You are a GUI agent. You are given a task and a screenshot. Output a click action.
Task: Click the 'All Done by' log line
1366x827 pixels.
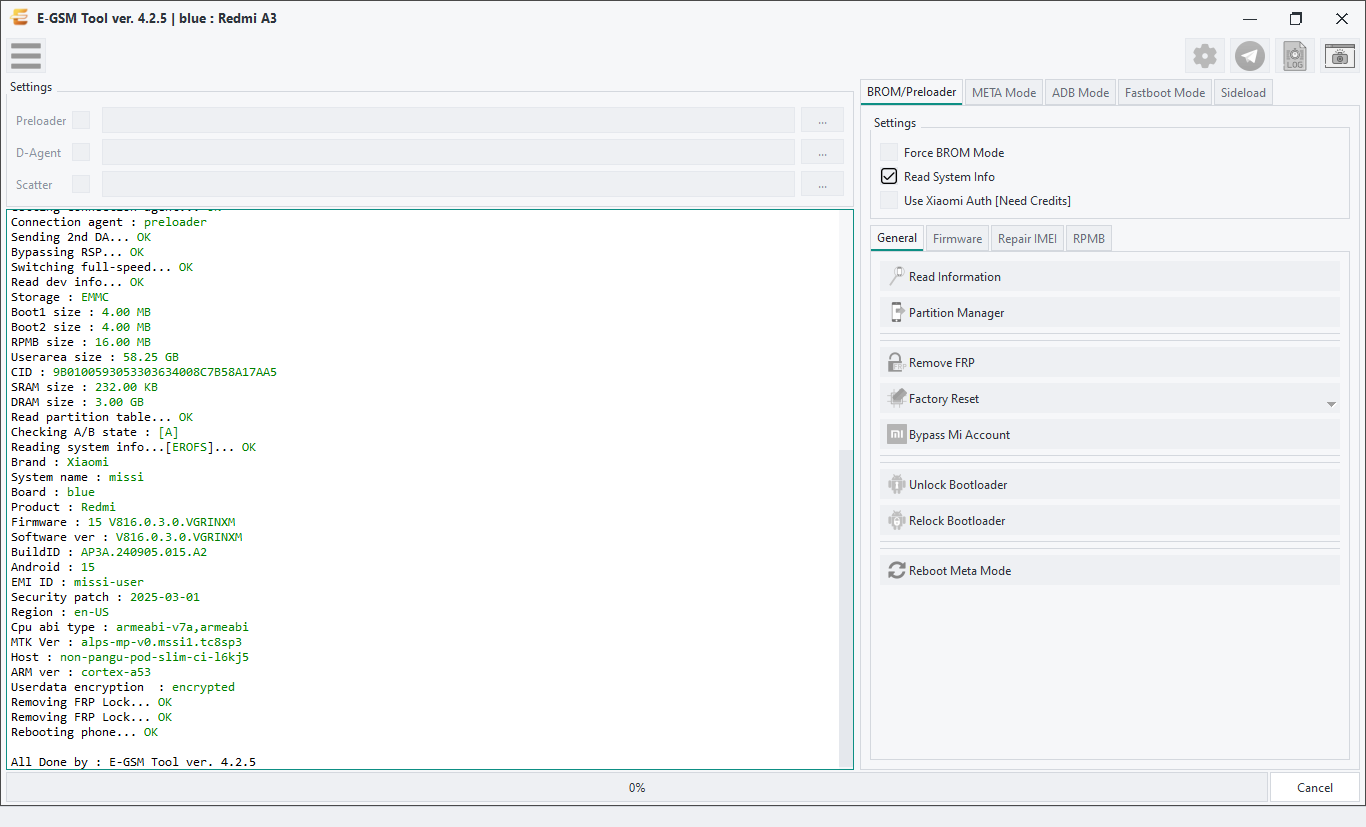click(133, 762)
